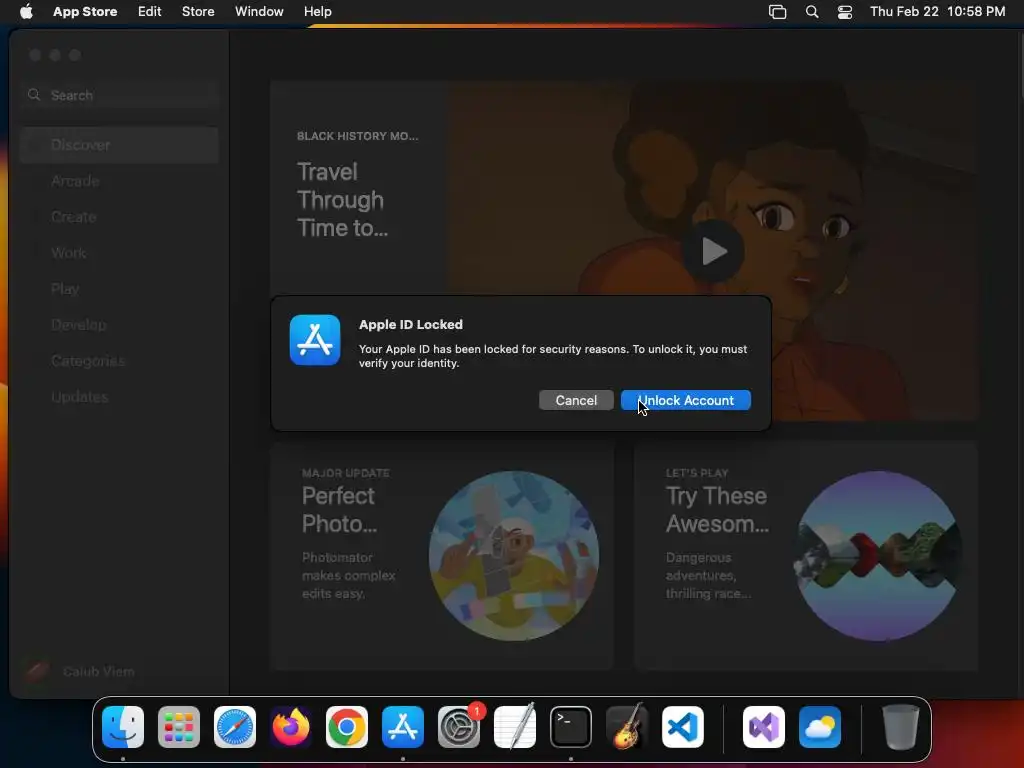Open TextEdit from the Dock

tap(515, 727)
